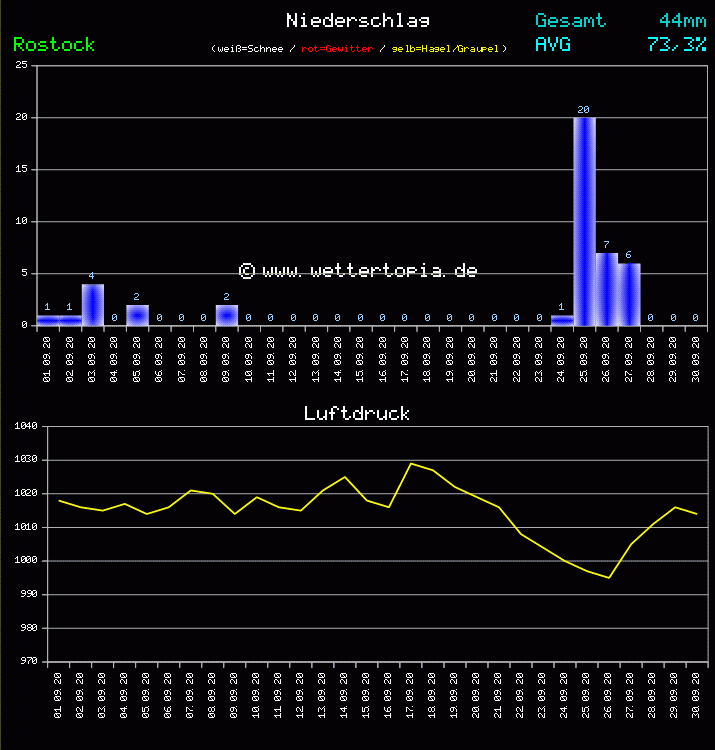This screenshot has width=715, height=750.
Task: Click the pressure line peak near 1030
Action: [410, 463]
